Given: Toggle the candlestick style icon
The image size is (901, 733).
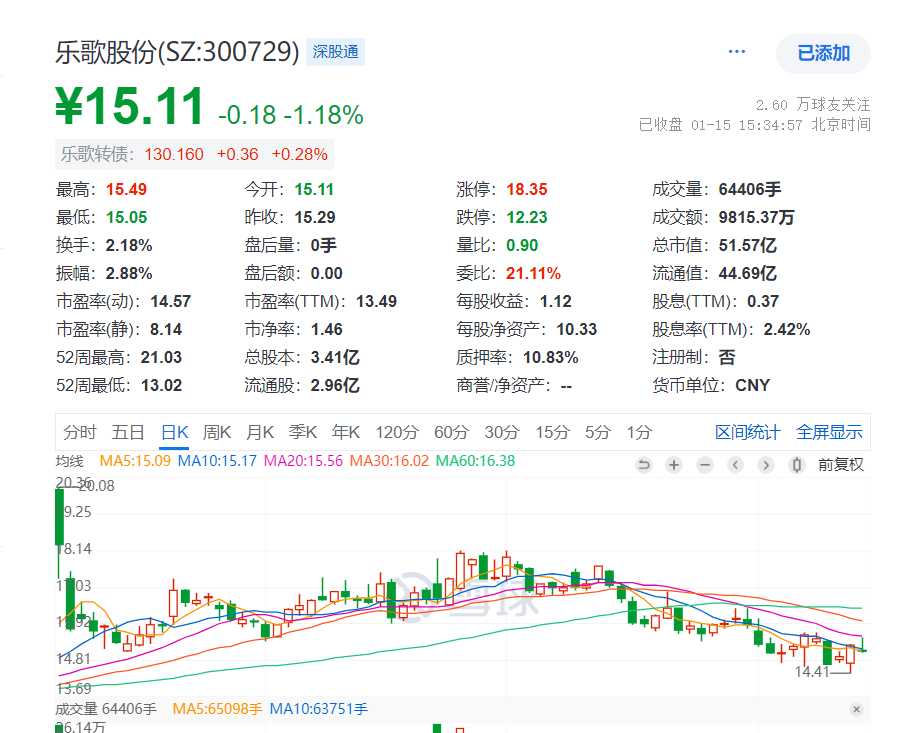Looking at the screenshot, I should [796, 465].
